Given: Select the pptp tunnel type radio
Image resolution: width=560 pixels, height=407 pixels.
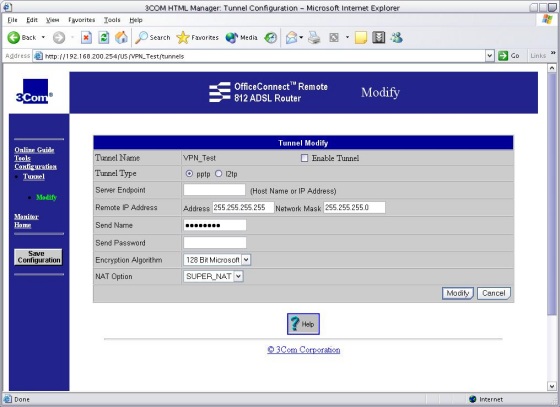Looking at the screenshot, I should coord(189,174).
